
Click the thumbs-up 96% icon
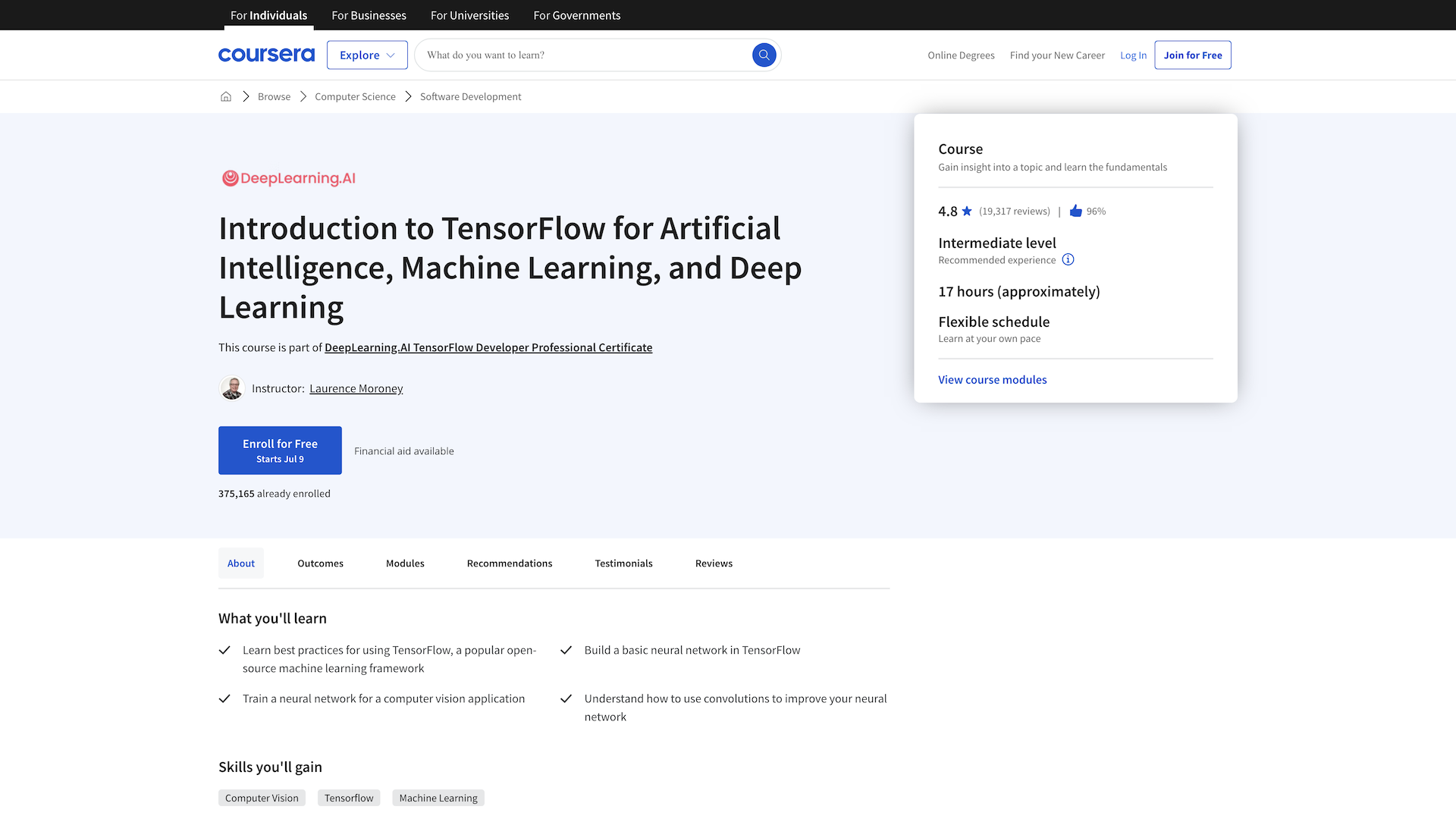tap(1075, 211)
